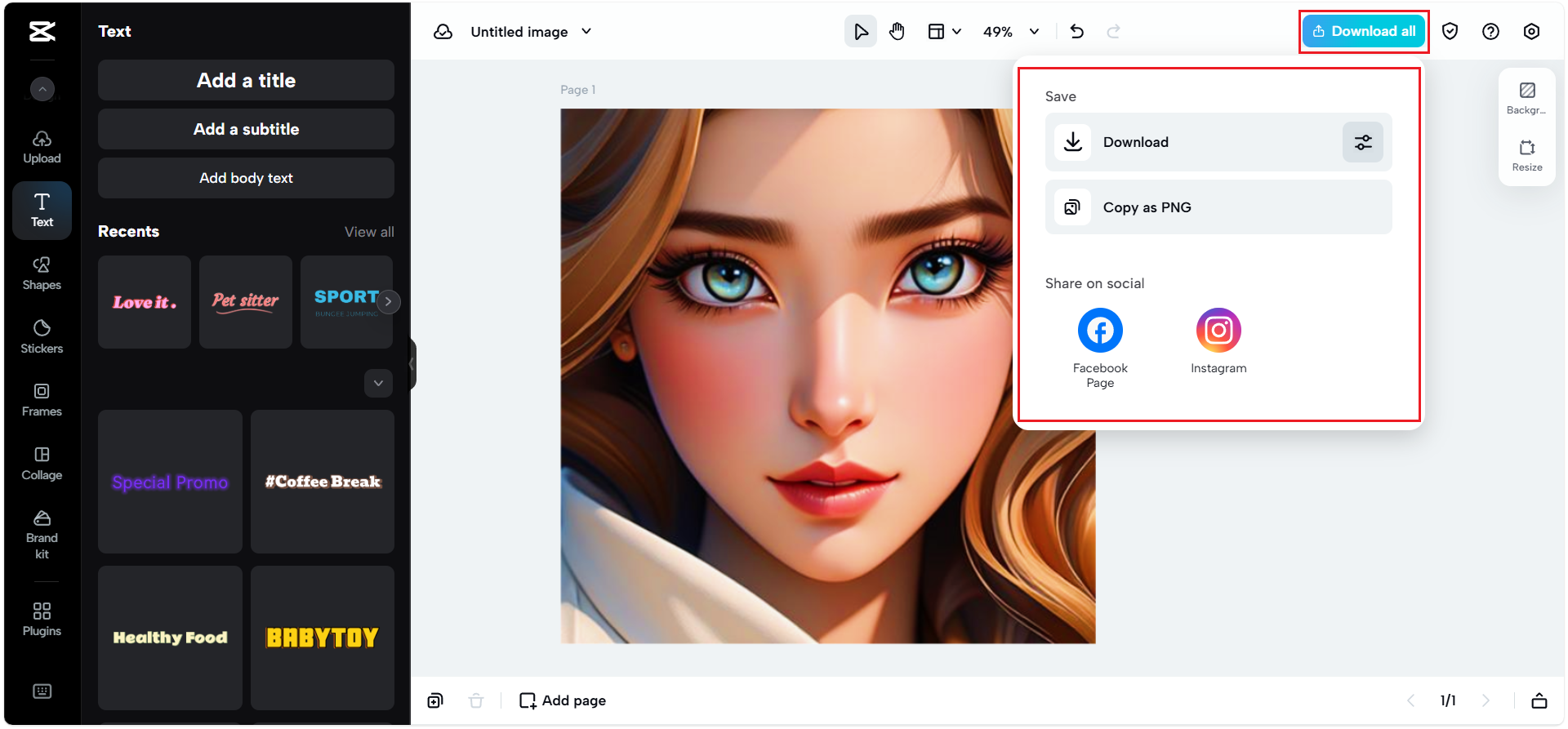Screen dimensions: 1568x729
Task: Select the BABYTOY text style
Action: pos(323,638)
